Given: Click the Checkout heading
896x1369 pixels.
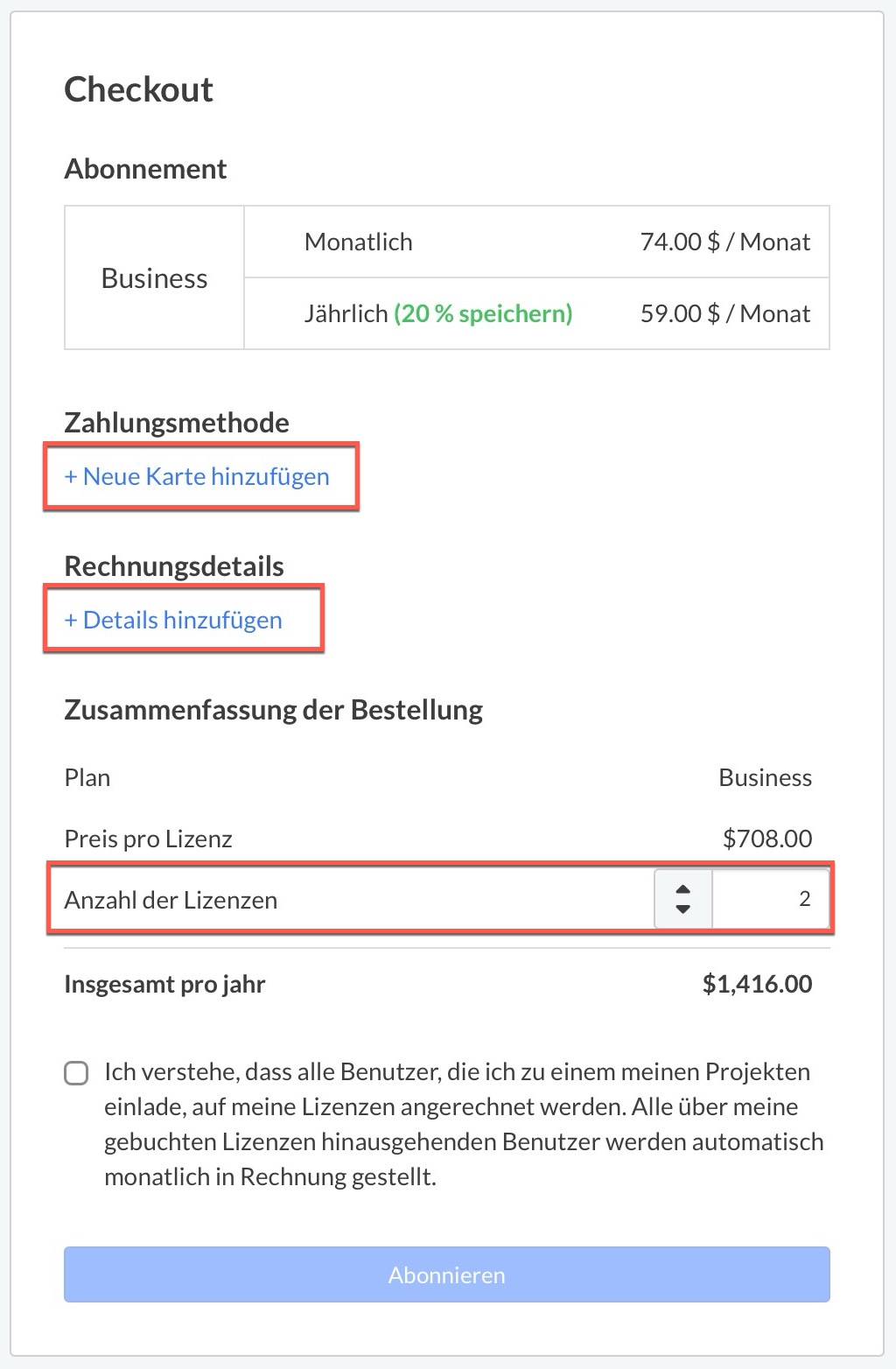Looking at the screenshot, I should [x=138, y=89].
